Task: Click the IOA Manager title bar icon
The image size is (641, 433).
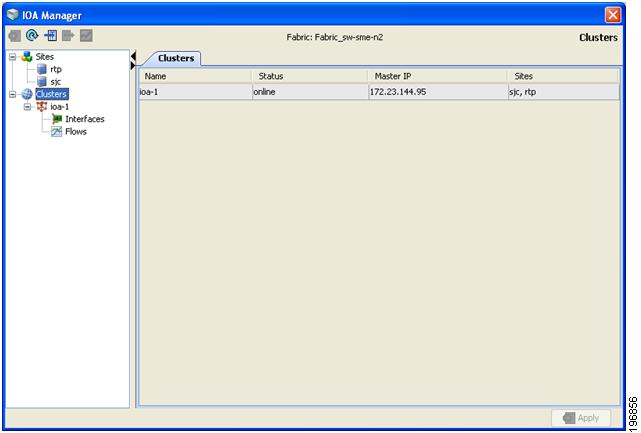Action: 13,15
